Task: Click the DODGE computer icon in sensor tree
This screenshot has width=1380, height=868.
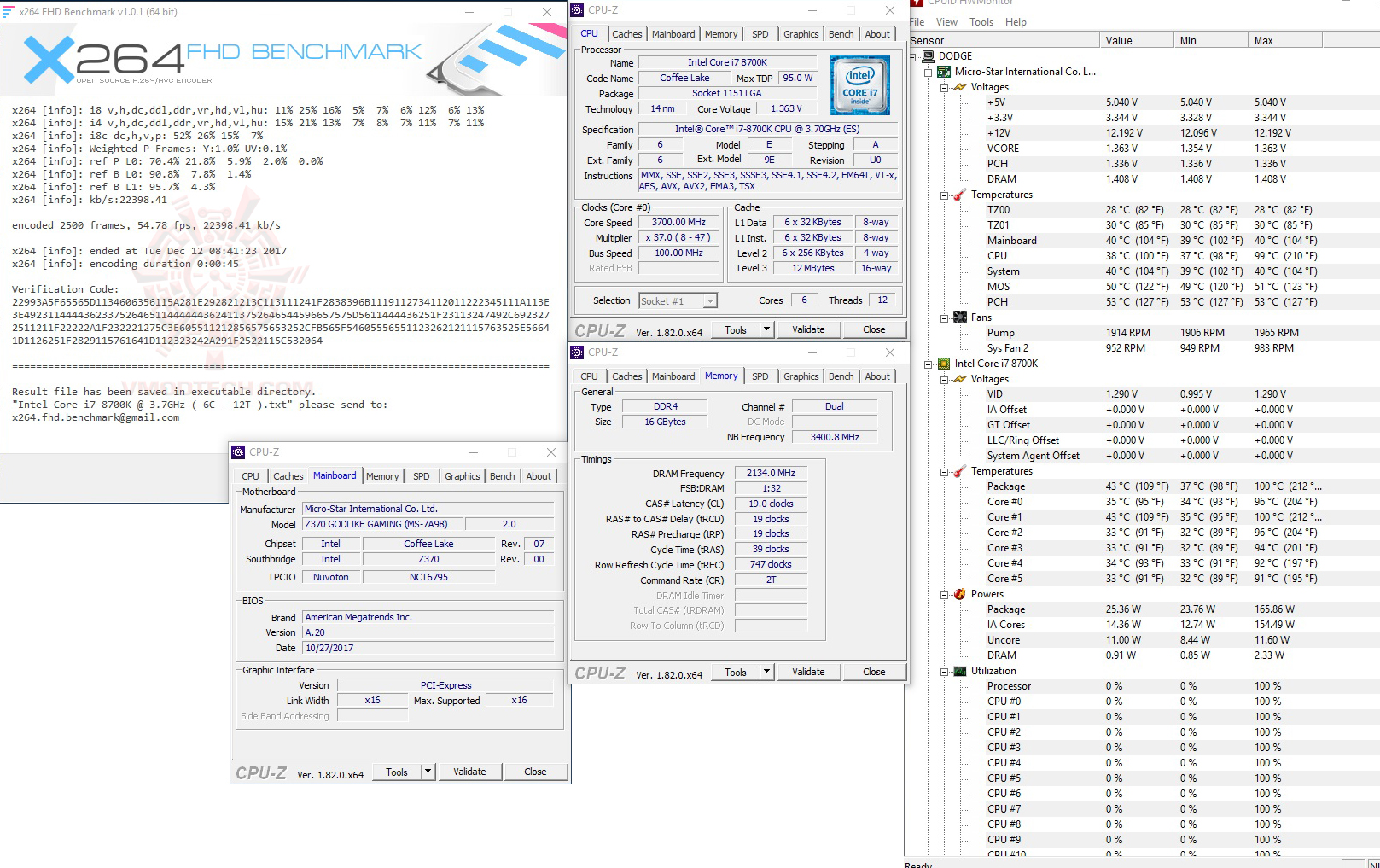Action: (928, 55)
